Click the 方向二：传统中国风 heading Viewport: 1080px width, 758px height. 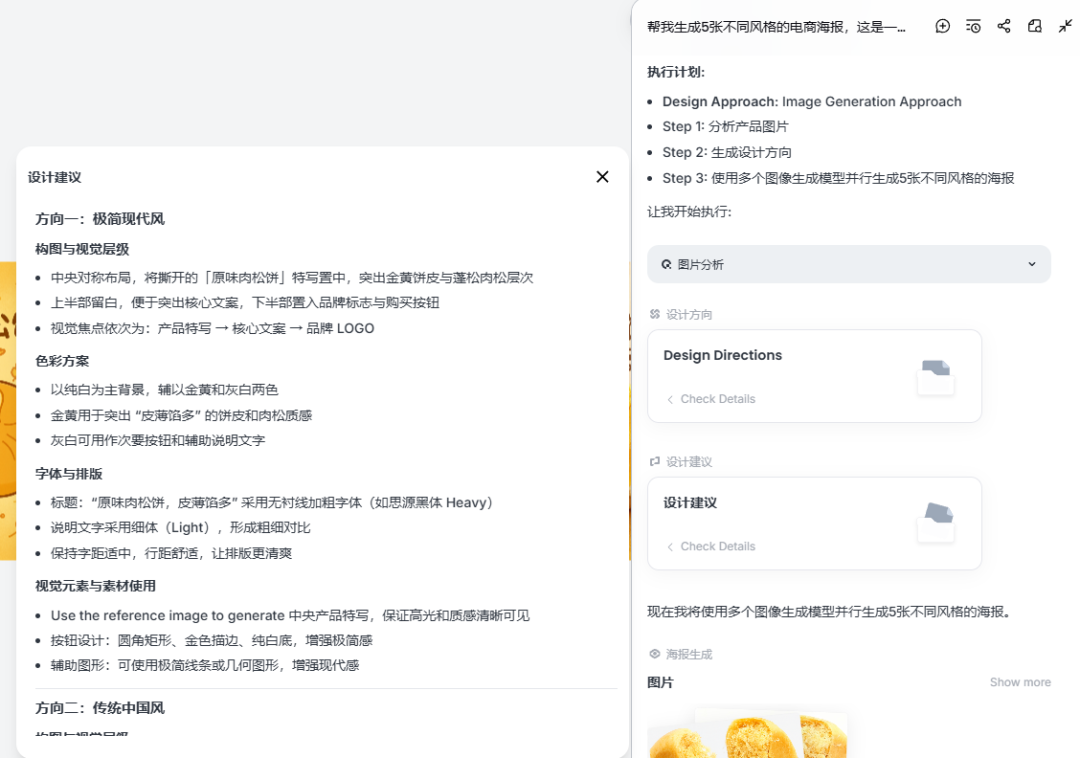coord(100,708)
